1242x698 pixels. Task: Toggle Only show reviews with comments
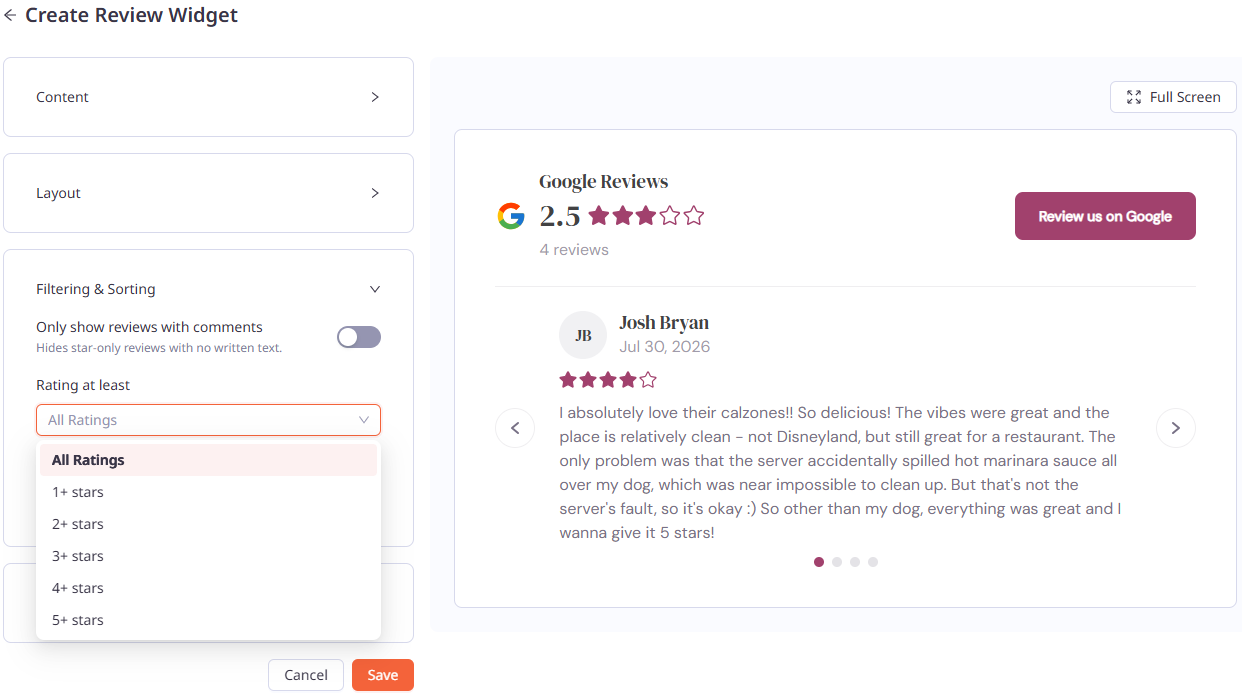359,337
